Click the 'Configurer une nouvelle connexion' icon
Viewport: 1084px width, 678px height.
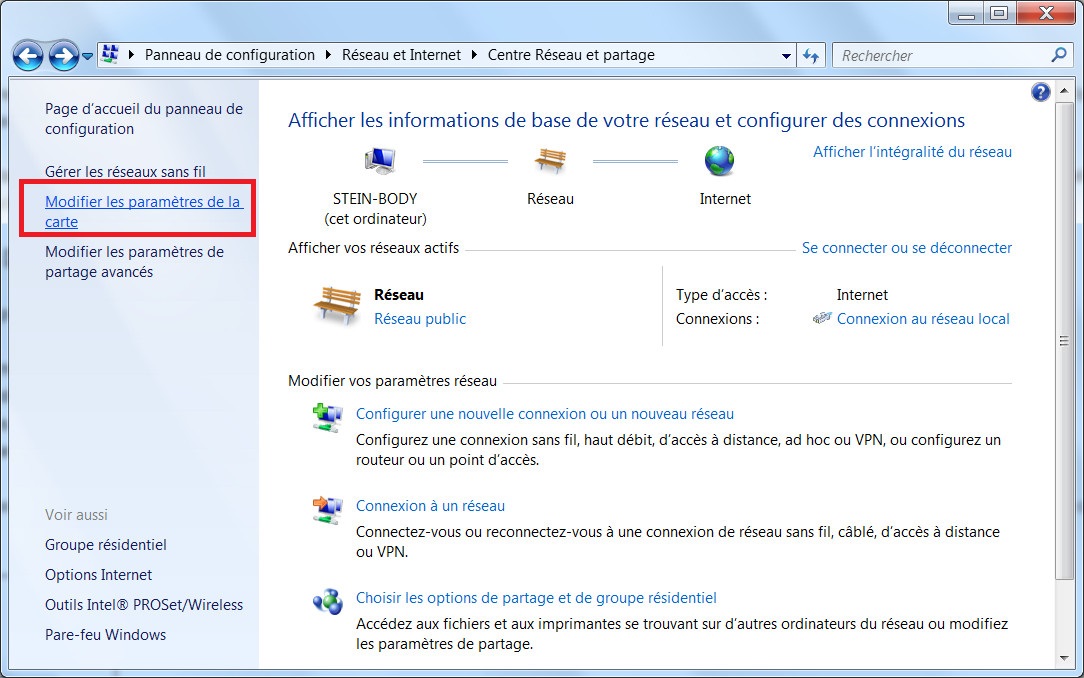point(327,417)
